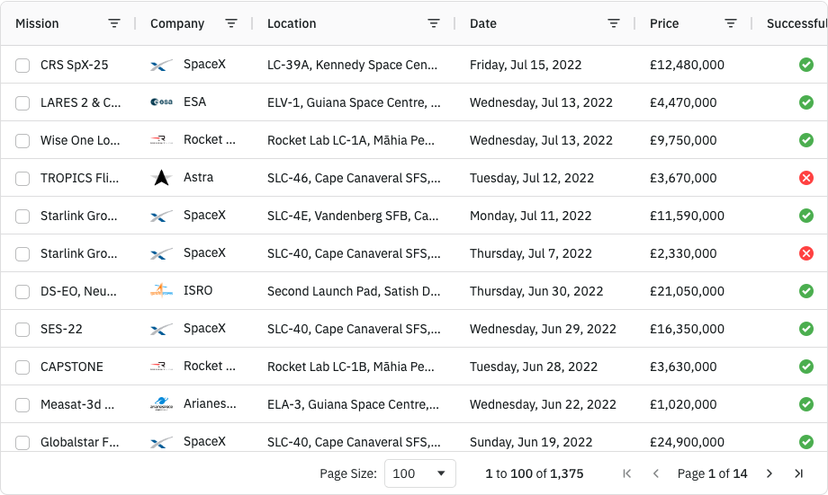Open the Page Size dropdown

tap(419, 473)
